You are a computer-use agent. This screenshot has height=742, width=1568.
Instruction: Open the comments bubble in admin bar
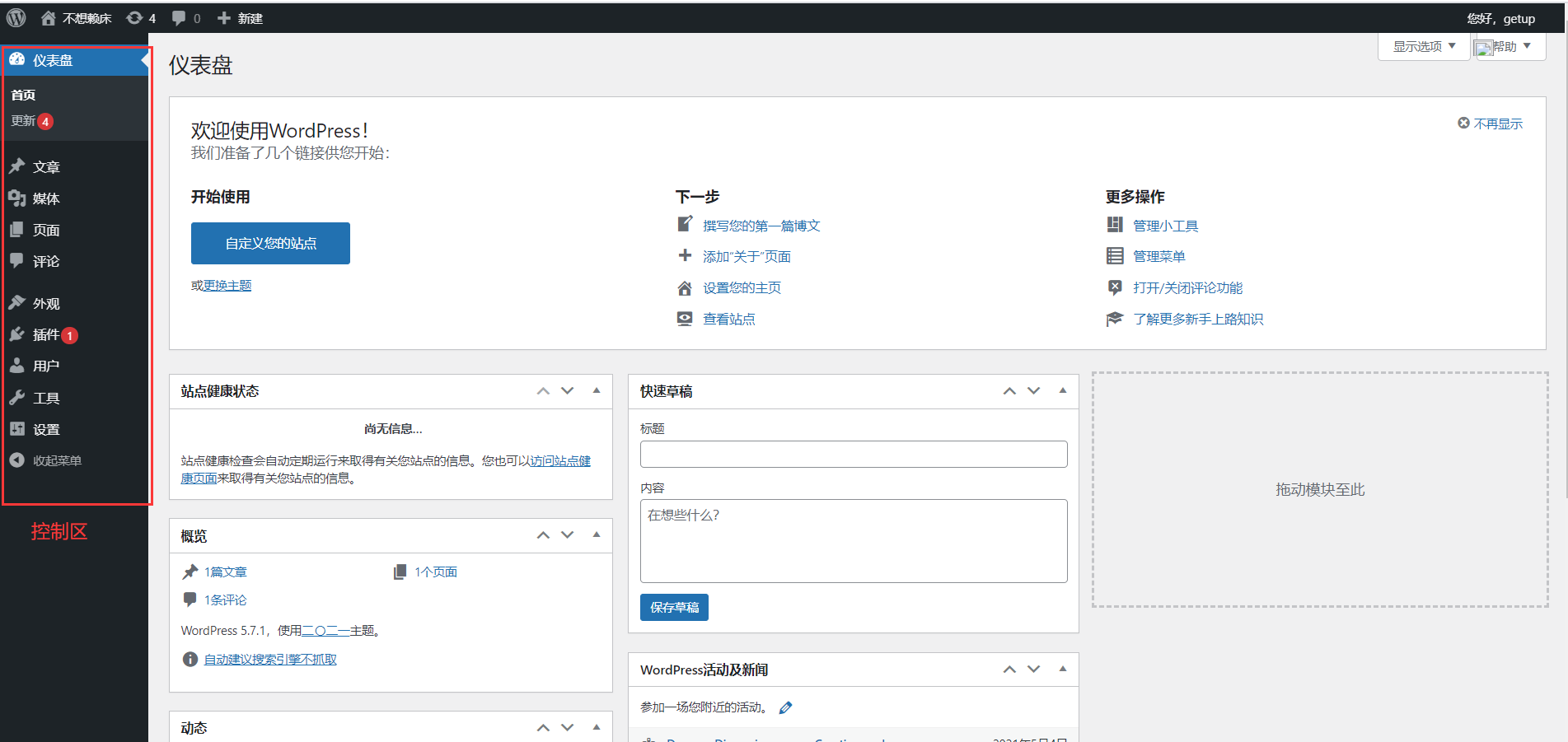(x=186, y=18)
